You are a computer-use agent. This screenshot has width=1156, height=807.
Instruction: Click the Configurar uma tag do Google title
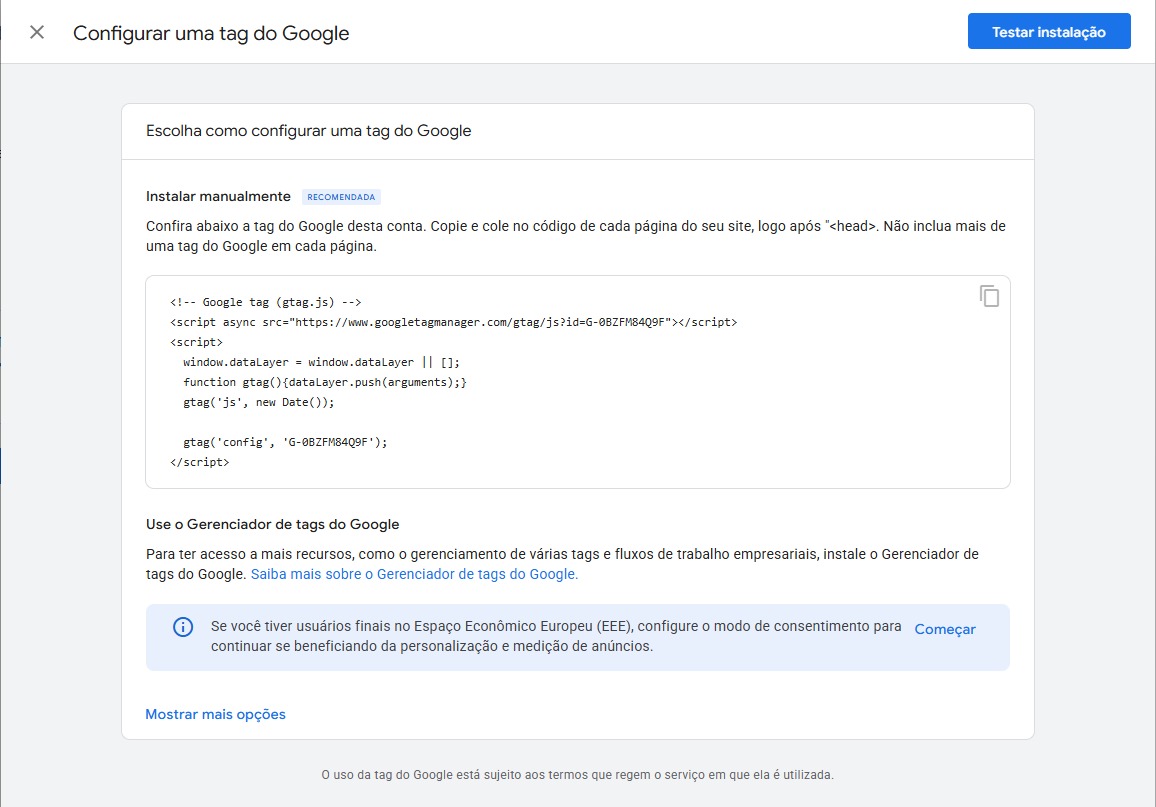click(211, 33)
